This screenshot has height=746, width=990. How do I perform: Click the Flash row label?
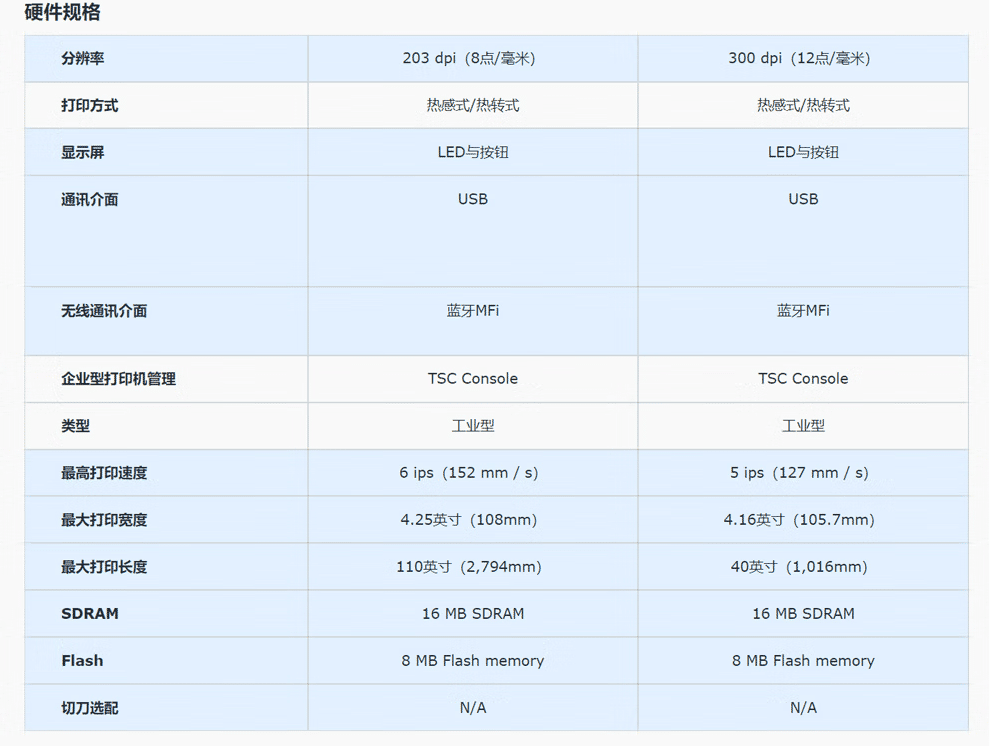(82, 661)
